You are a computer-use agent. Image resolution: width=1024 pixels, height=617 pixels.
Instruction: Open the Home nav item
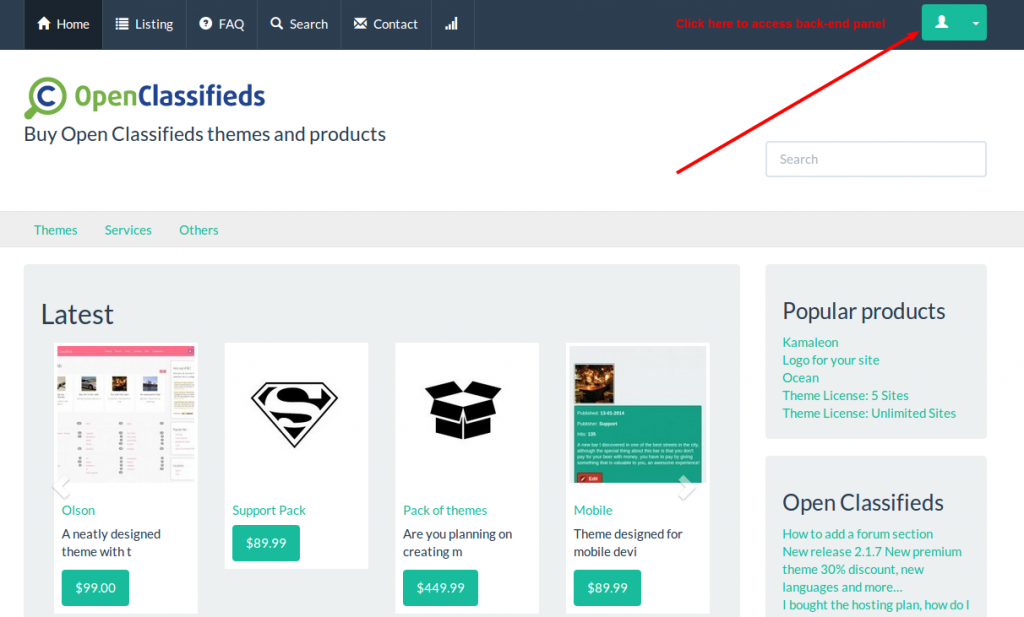click(x=63, y=24)
